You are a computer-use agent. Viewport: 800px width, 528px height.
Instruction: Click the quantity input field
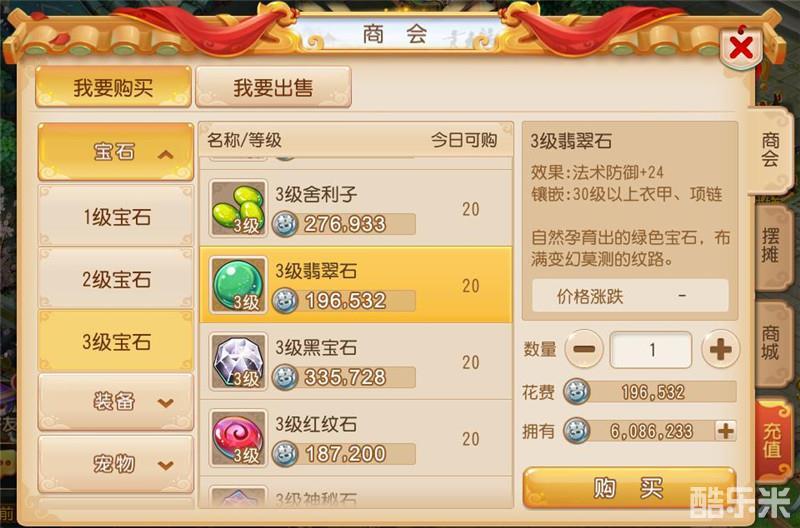651,349
